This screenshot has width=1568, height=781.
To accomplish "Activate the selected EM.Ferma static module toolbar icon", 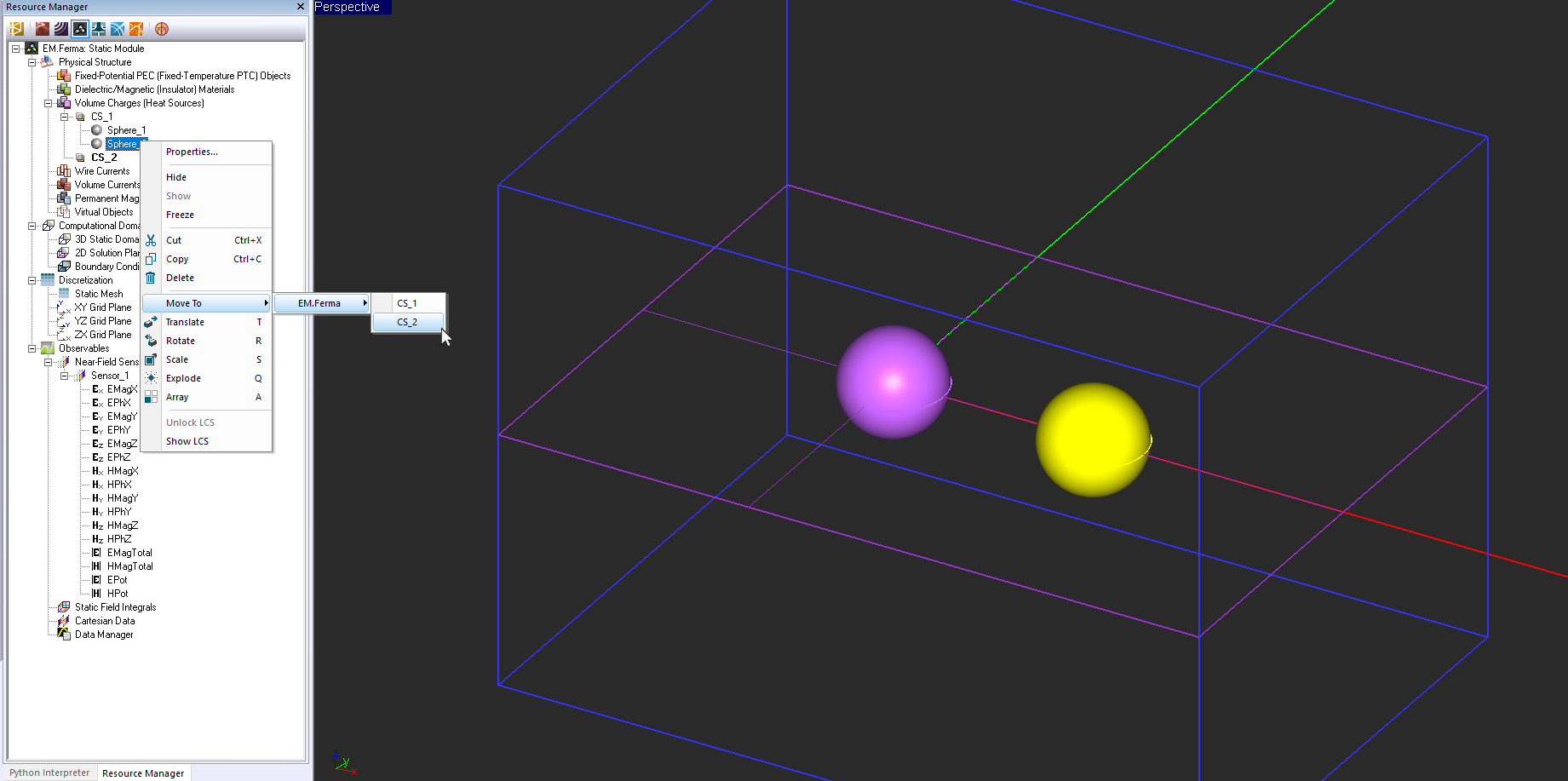I will click(80, 29).
